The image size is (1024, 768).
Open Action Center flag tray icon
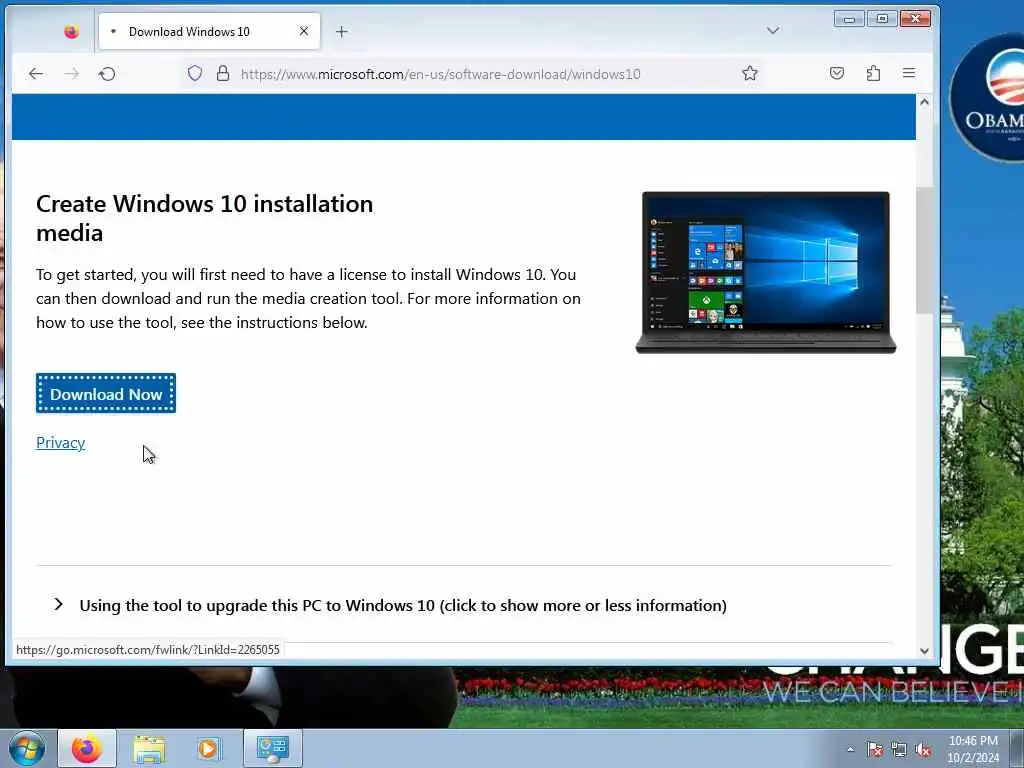coord(874,750)
